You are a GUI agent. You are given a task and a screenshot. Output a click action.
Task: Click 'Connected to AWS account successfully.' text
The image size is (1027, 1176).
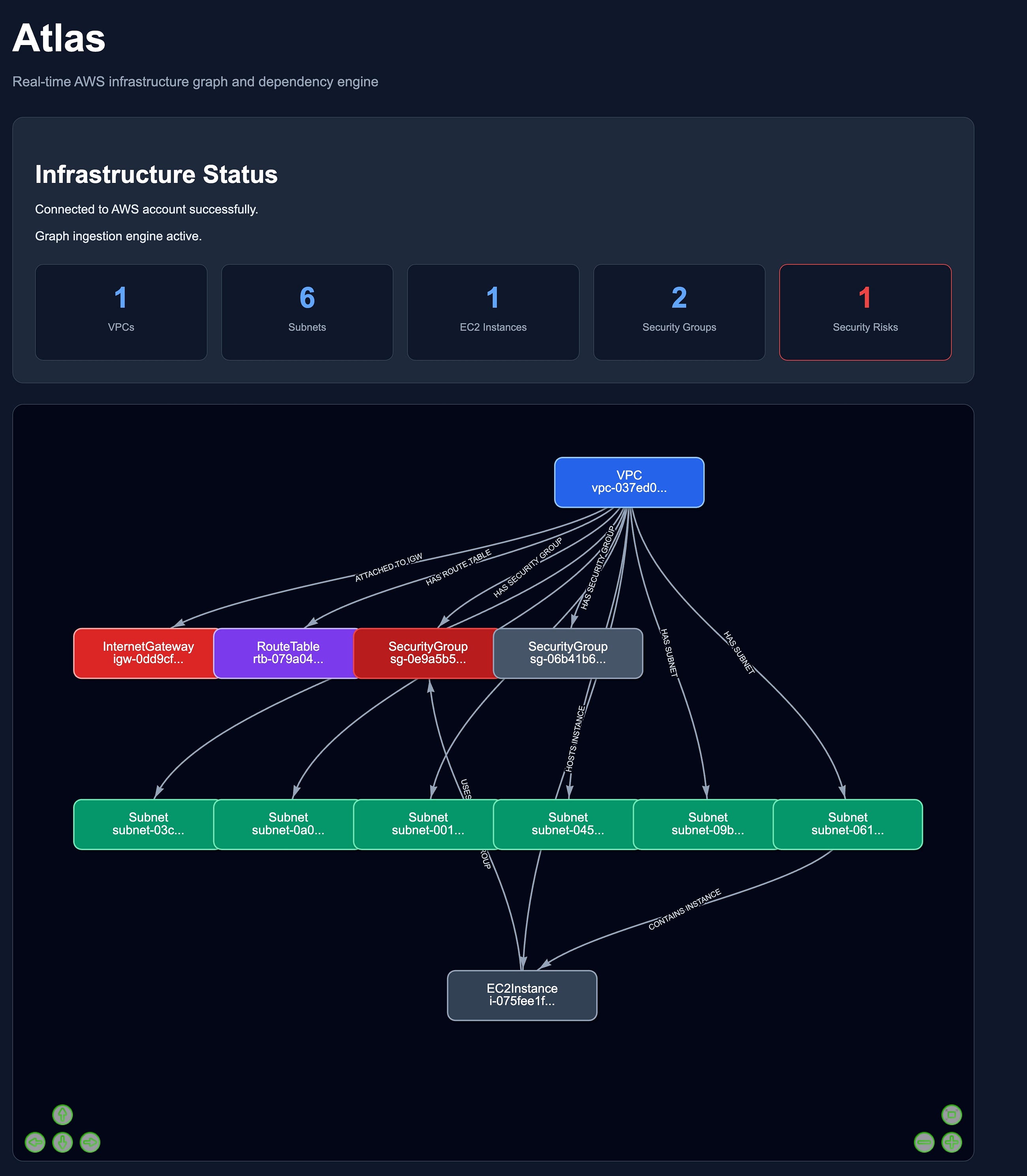(x=146, y=209)
